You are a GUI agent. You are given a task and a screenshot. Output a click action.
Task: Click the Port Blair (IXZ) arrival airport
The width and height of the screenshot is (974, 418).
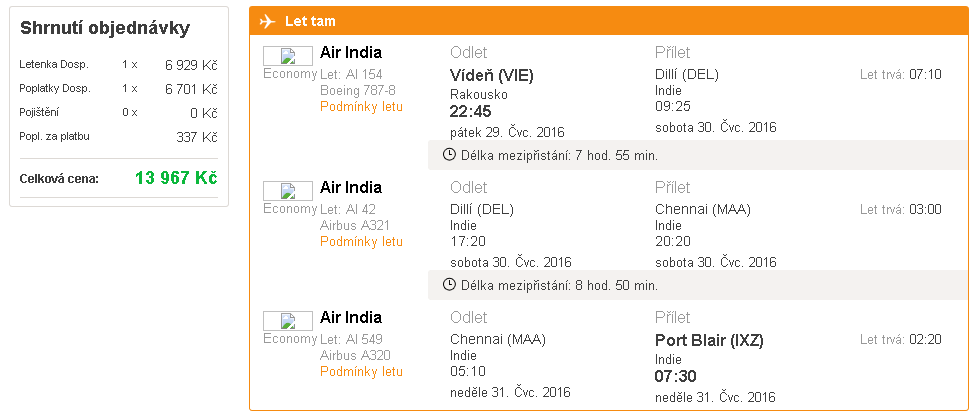click(709, 340)
